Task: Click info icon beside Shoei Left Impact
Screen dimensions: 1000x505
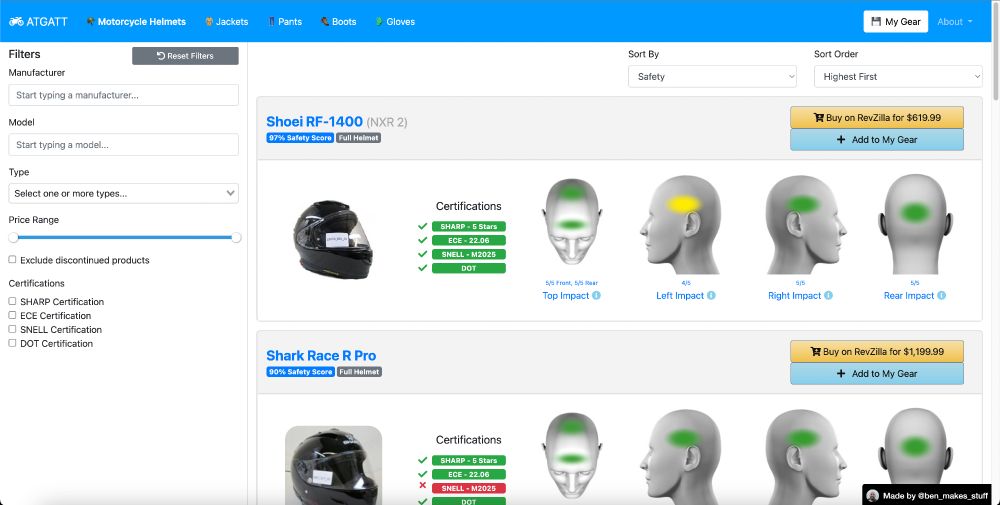Action: click(711, 295)
